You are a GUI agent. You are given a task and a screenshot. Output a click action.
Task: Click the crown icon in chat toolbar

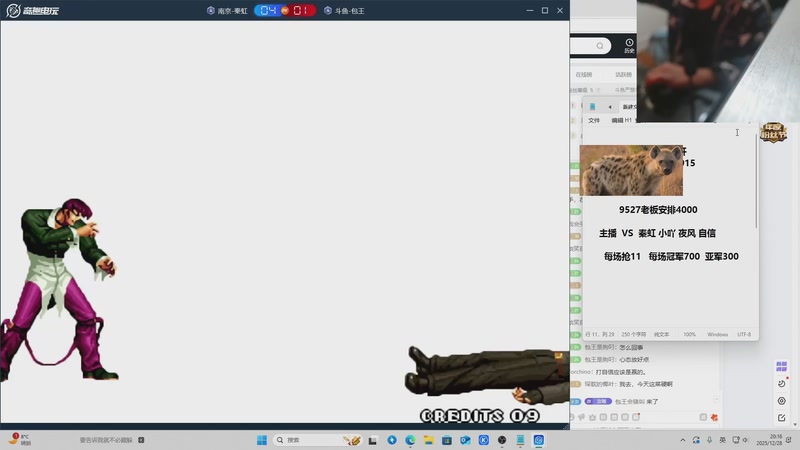(x=592, y=417)
